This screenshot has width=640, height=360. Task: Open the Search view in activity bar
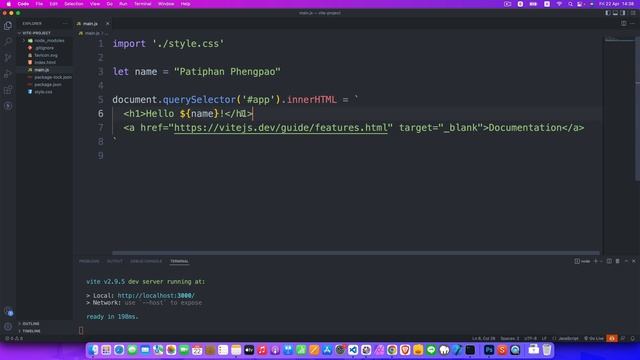point(8,41)
